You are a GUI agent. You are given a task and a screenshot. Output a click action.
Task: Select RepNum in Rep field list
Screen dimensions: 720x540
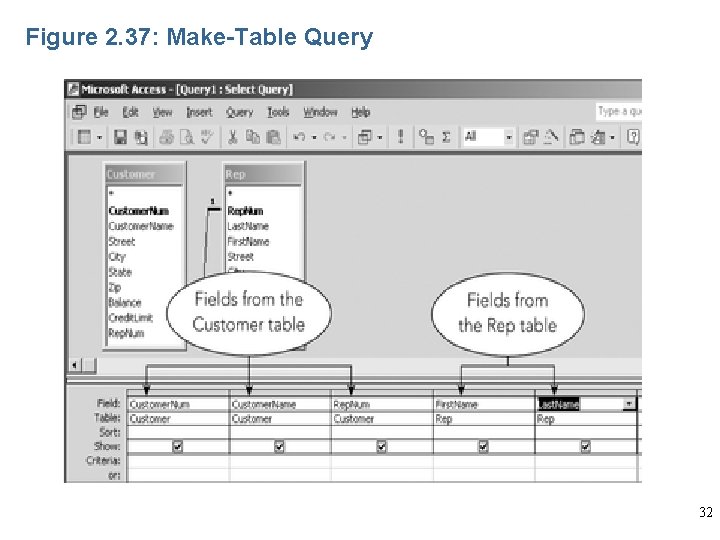(245, 211)
